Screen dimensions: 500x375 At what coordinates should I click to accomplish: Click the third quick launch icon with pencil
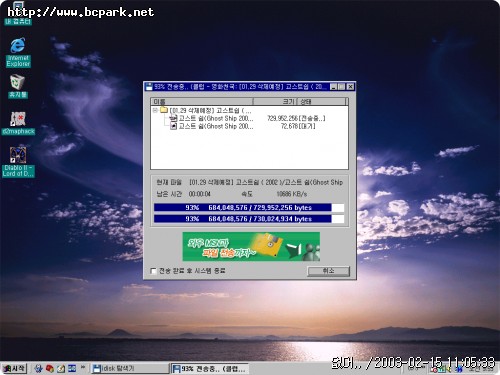point(61,368)
